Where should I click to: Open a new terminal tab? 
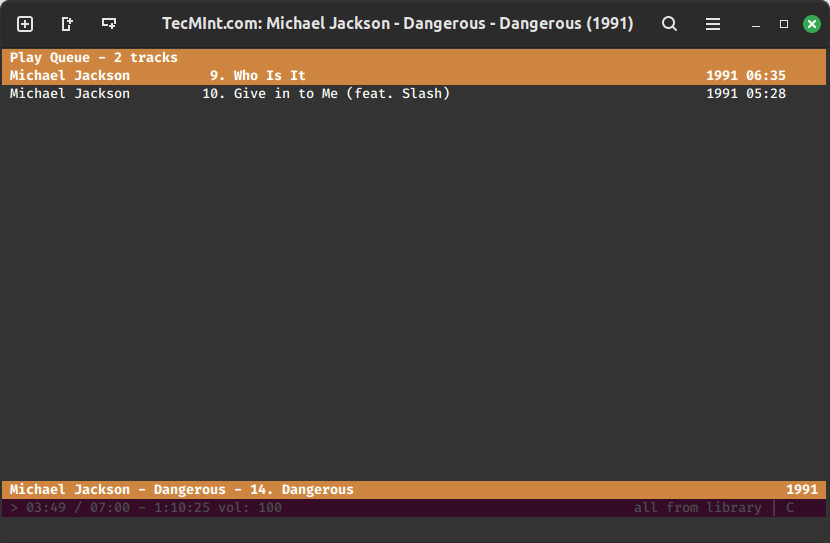[25, 24]
